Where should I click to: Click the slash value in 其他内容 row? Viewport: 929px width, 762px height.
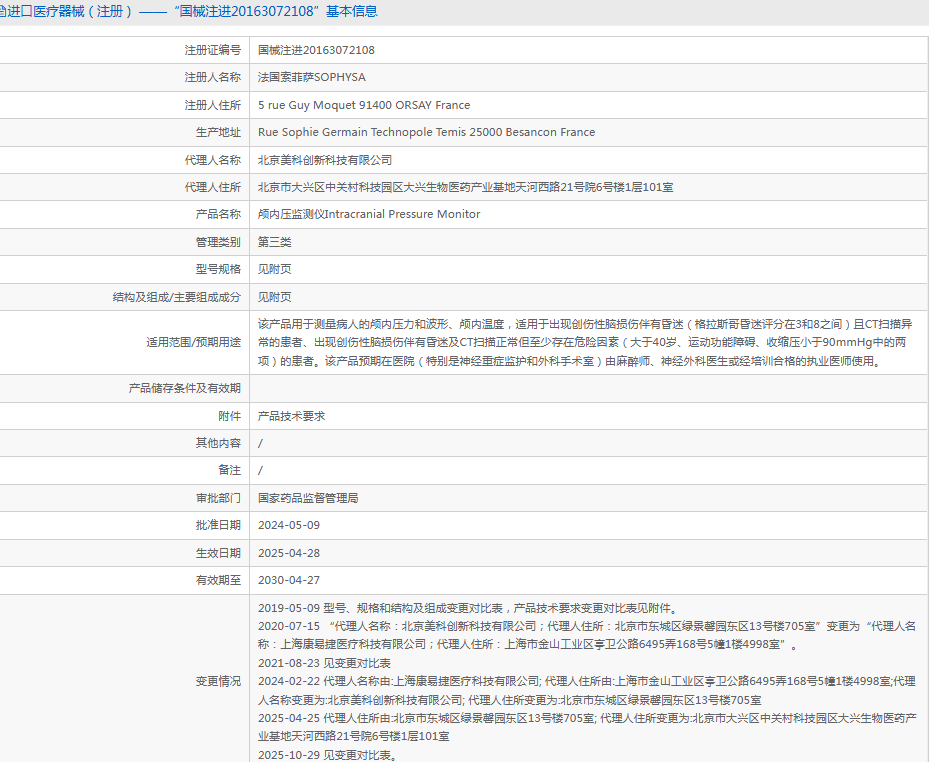point(260,443)
